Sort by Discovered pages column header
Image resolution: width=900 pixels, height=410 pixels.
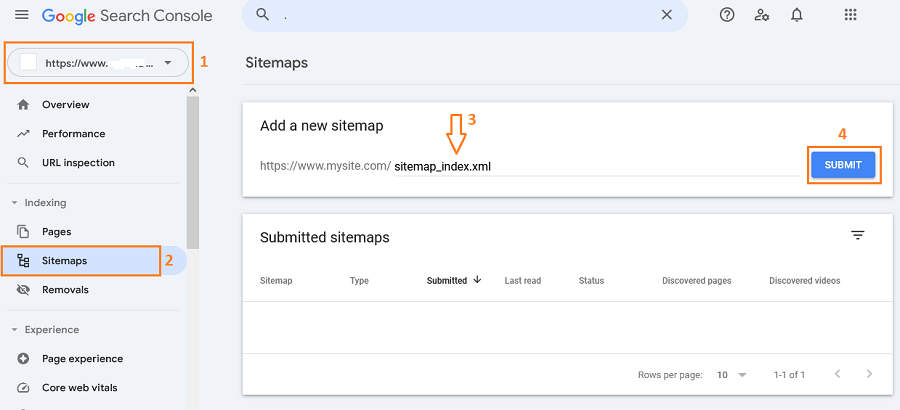pyautogui.click(x=697, y=281)
